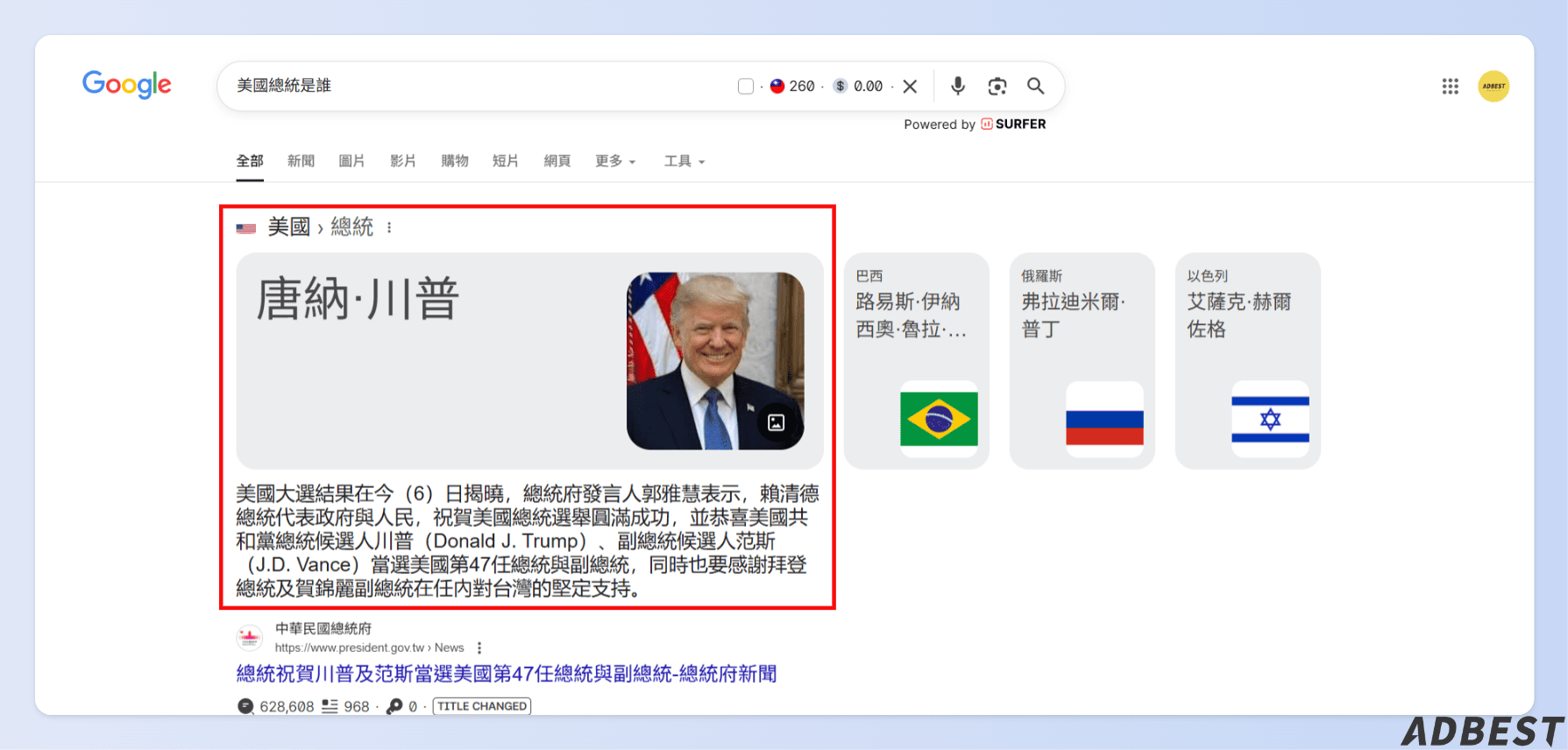This screenshot has width=1568, height=750.
Task: Click the 中華民國總統府 site name
Action: point(323,628)
